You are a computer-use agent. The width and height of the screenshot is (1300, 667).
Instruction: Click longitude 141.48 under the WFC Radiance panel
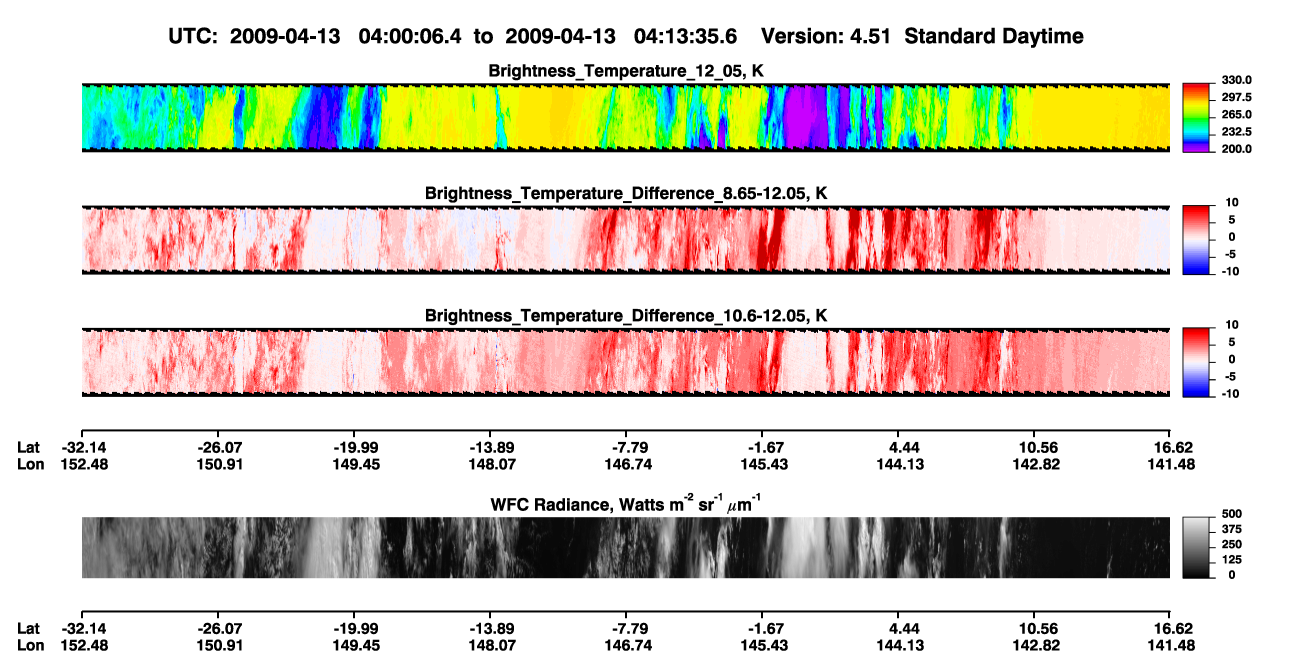1171,644
